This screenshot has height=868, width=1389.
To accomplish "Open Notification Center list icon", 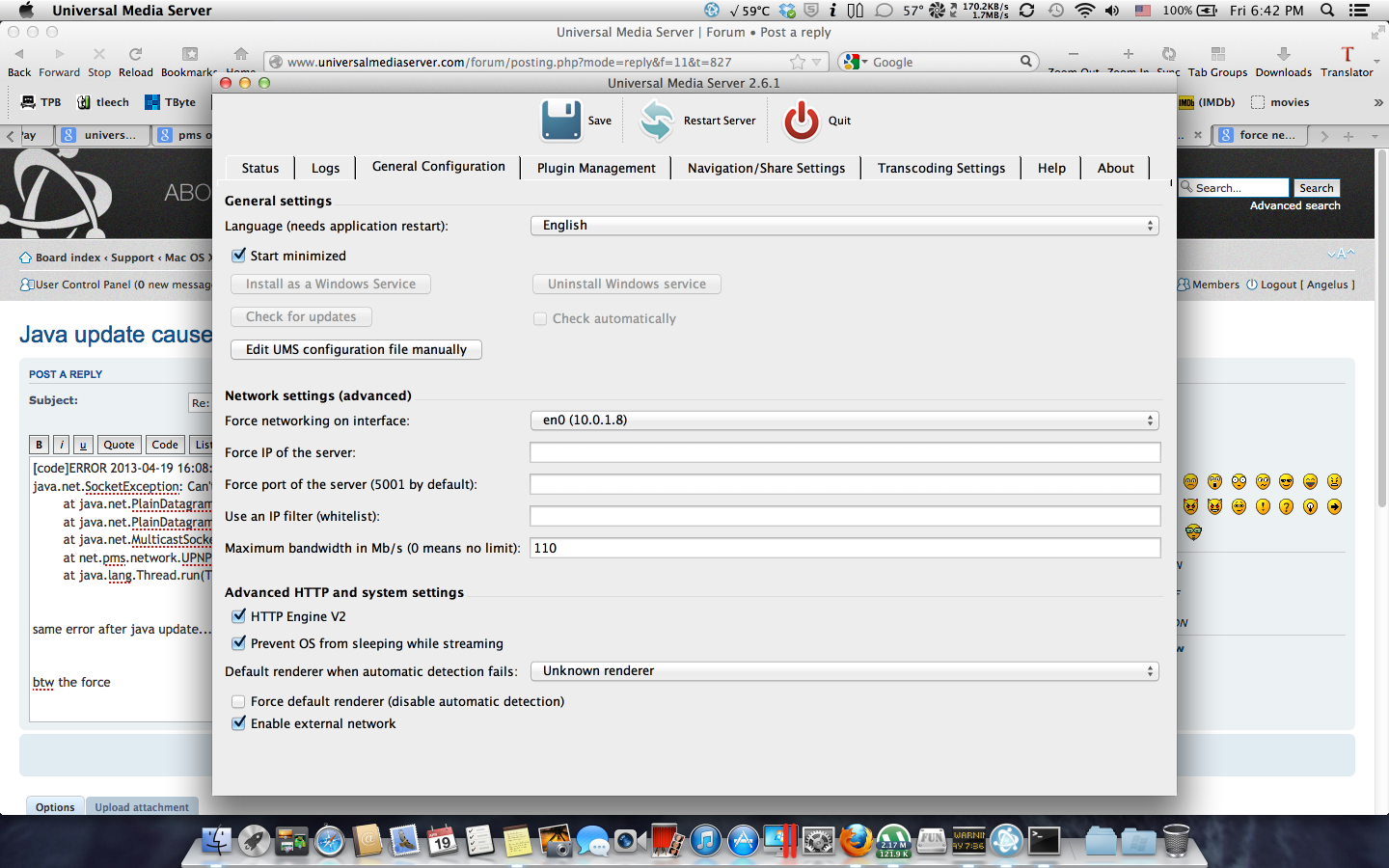I will pyautogui.click(x=1359, y=11).
